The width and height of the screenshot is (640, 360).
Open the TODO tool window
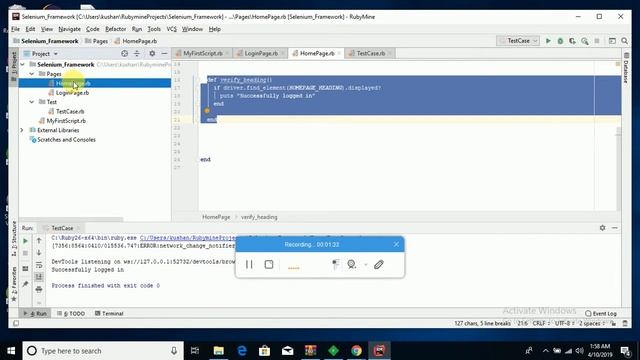tap(71, 313)
